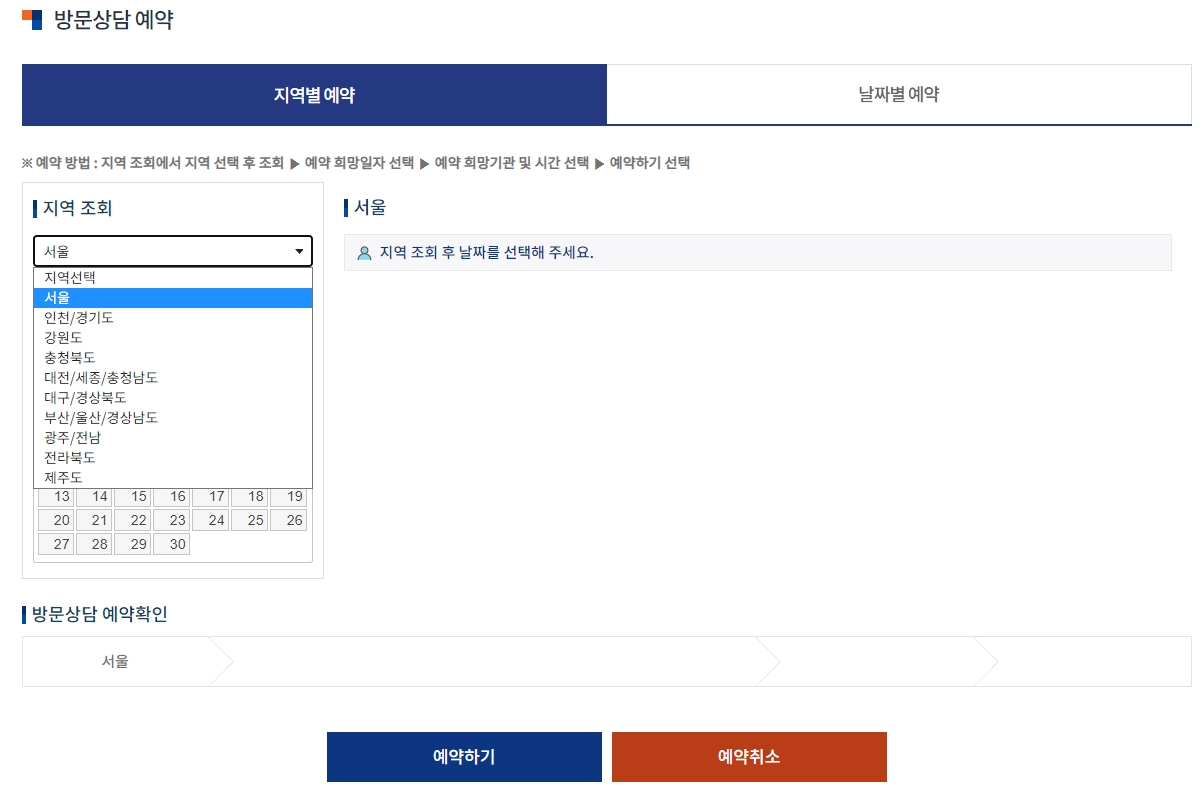1203x798 pixels.
Task: Pick calendar date 22
Action: pyautogui.click(x=133, y=520)
